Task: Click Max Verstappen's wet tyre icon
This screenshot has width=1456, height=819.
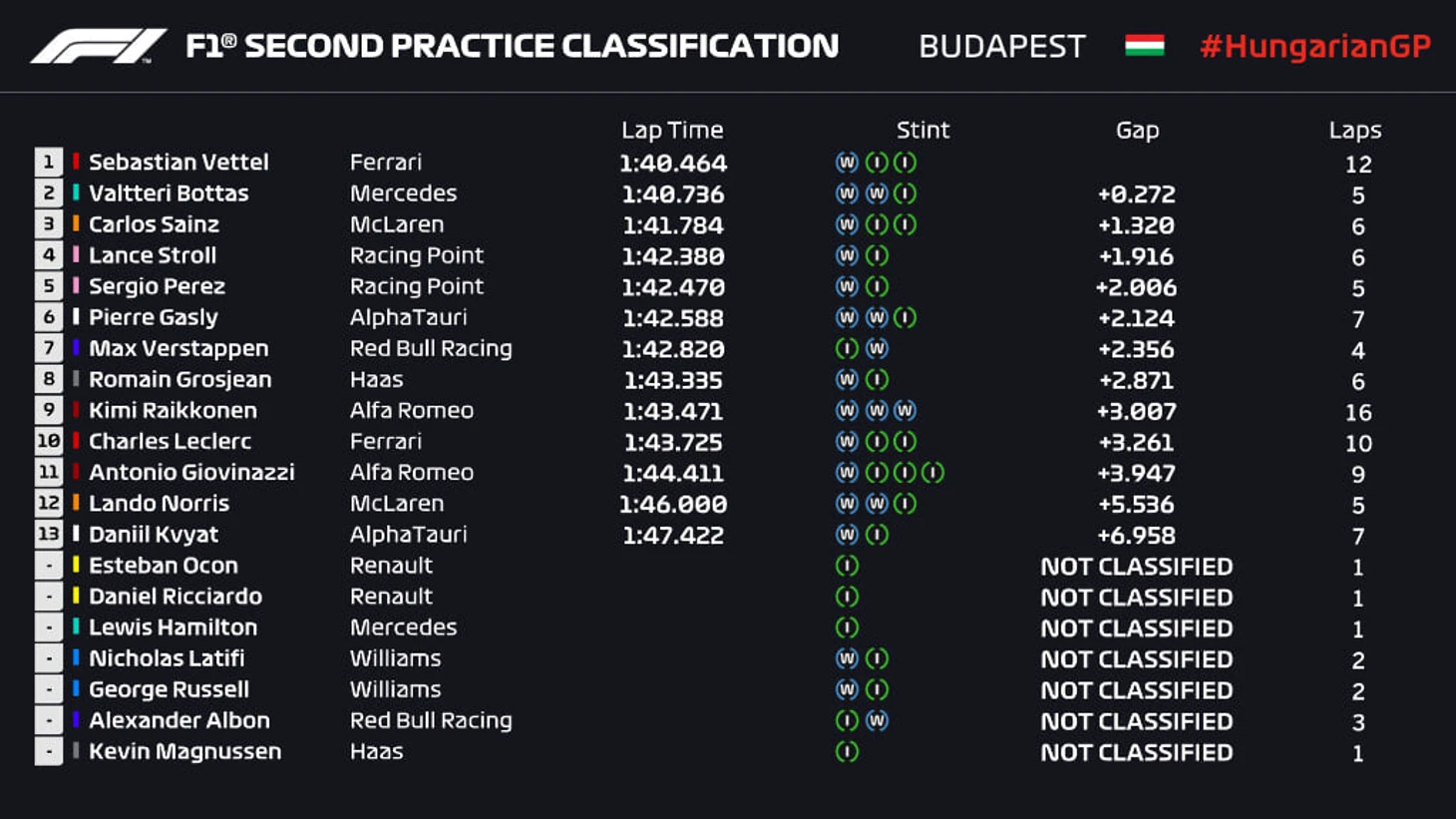Action: [x=877, y=348]
